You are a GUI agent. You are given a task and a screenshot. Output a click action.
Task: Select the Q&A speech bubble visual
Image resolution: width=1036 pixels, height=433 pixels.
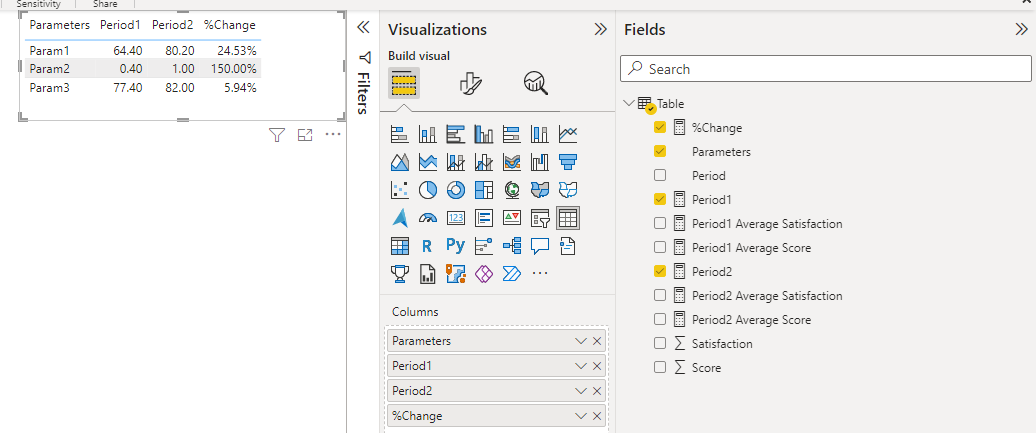540,246
